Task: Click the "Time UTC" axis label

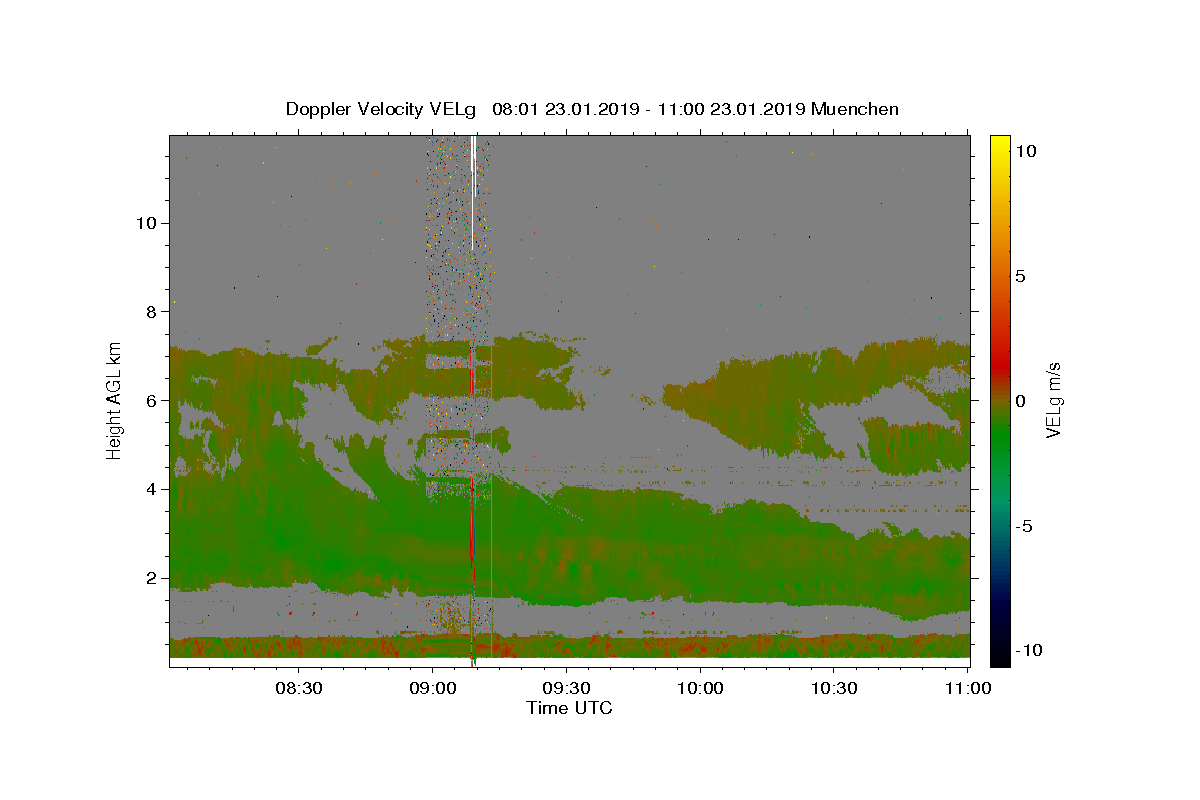Action: pos(569,708)
